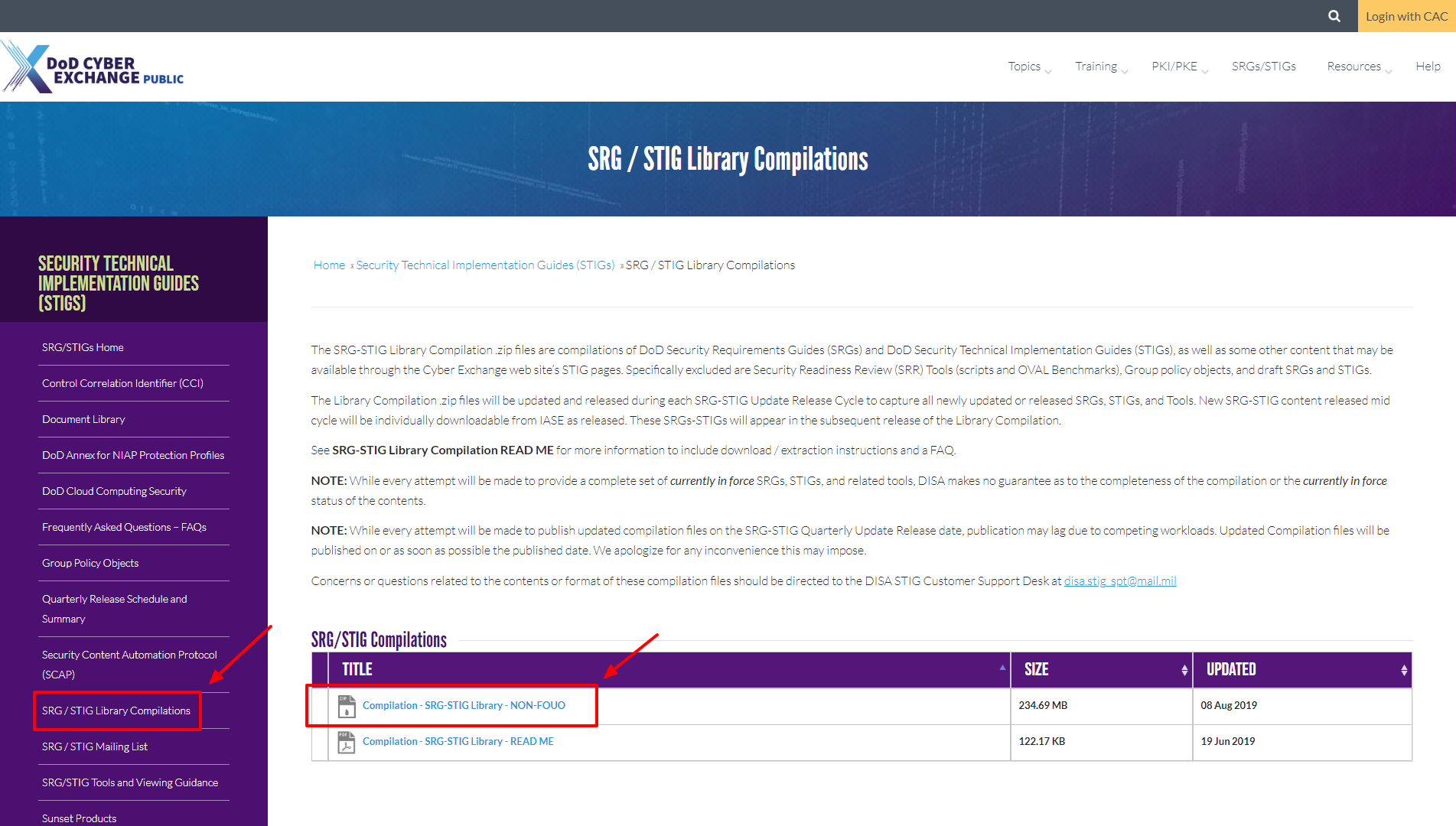1456x826 pixels.
Task: Open Compilation - SRG-STIG Library - NON-FOUO
Action: [x=464, y=705]
